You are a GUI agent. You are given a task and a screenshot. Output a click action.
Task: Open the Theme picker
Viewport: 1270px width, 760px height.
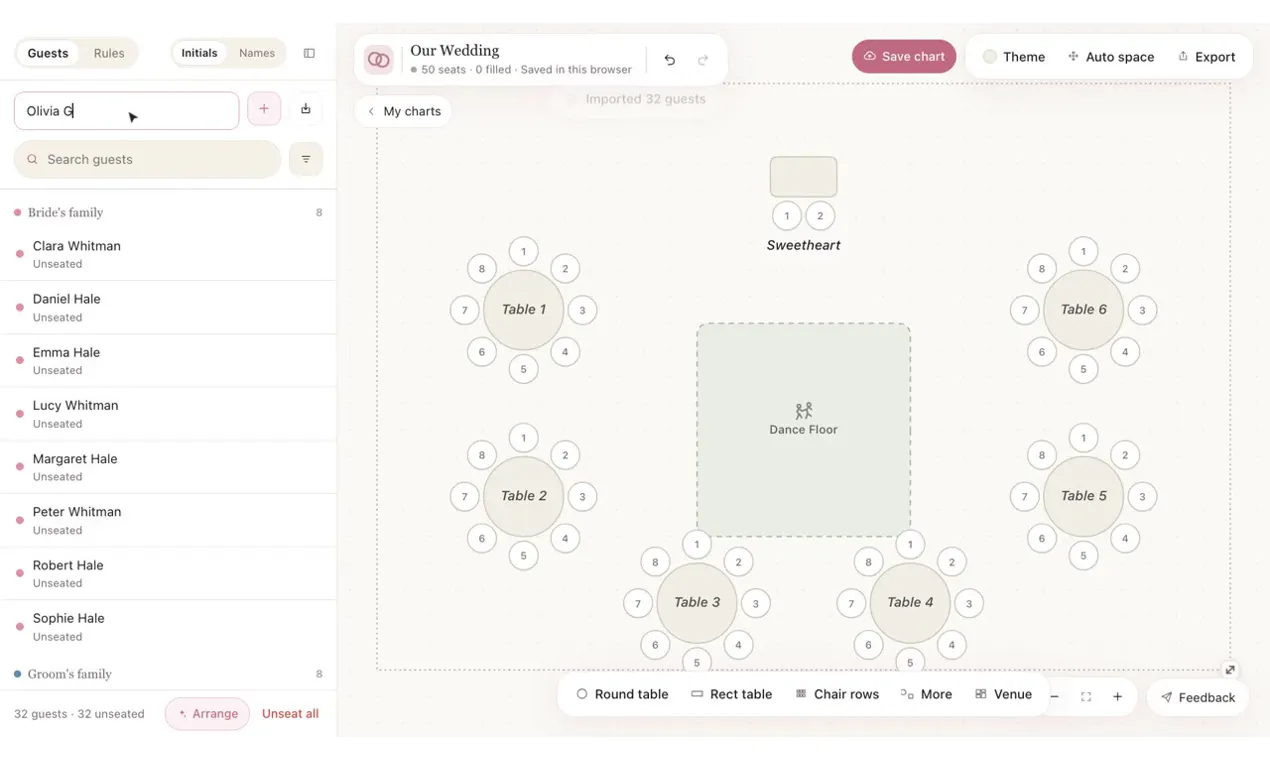click(x=1014, y=57)
